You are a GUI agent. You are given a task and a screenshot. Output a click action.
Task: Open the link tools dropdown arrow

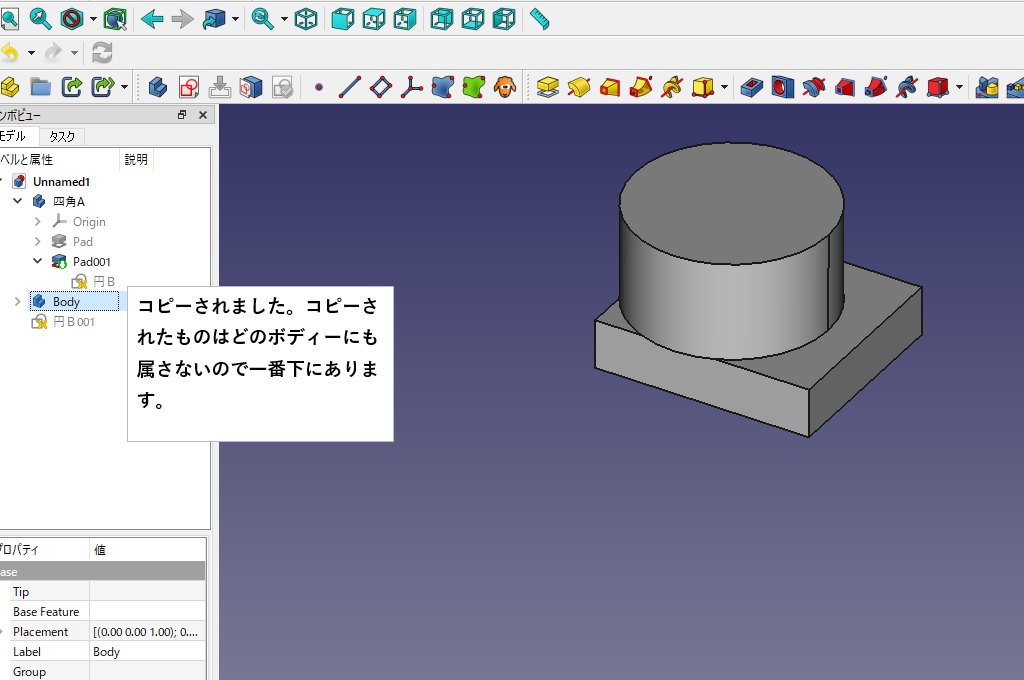(124, 87)
